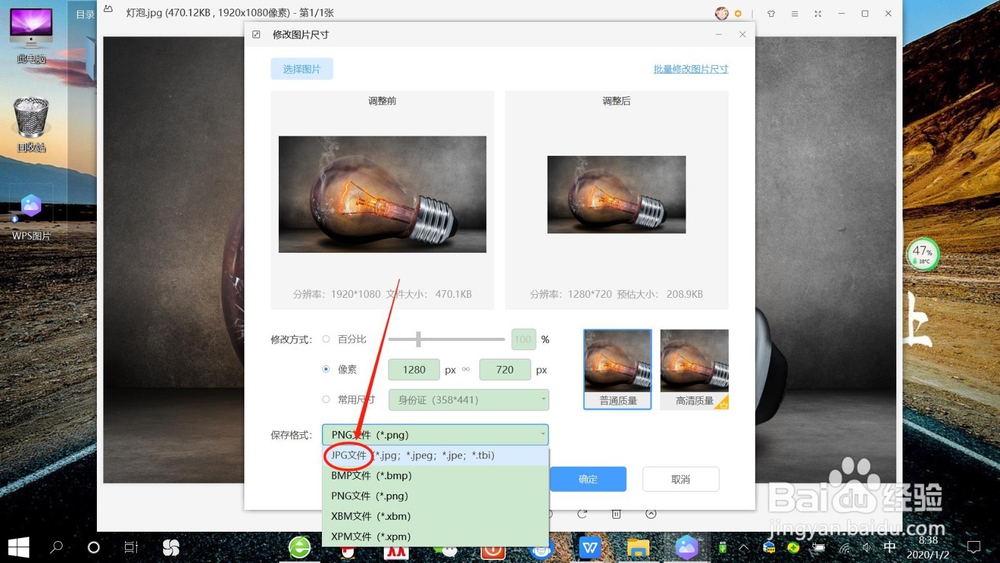This screenshot has width=1000, height=563.
Task: Open the notification center icon
Action: coord(973,547)
